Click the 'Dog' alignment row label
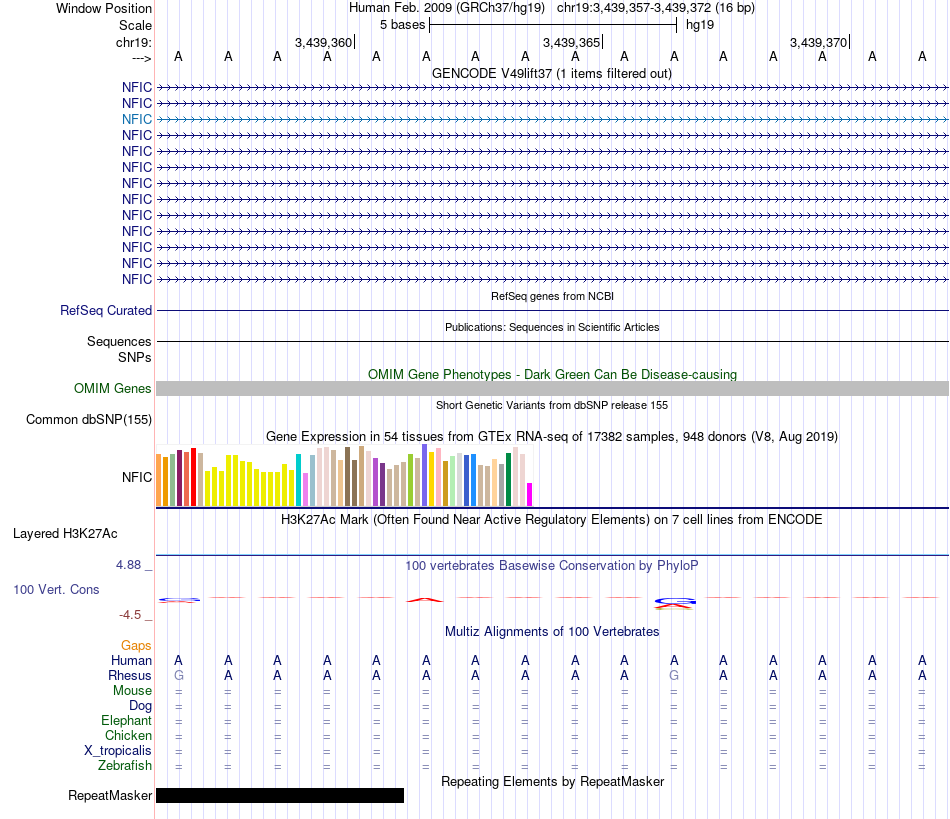950x819 pixels. pos(140,706)
